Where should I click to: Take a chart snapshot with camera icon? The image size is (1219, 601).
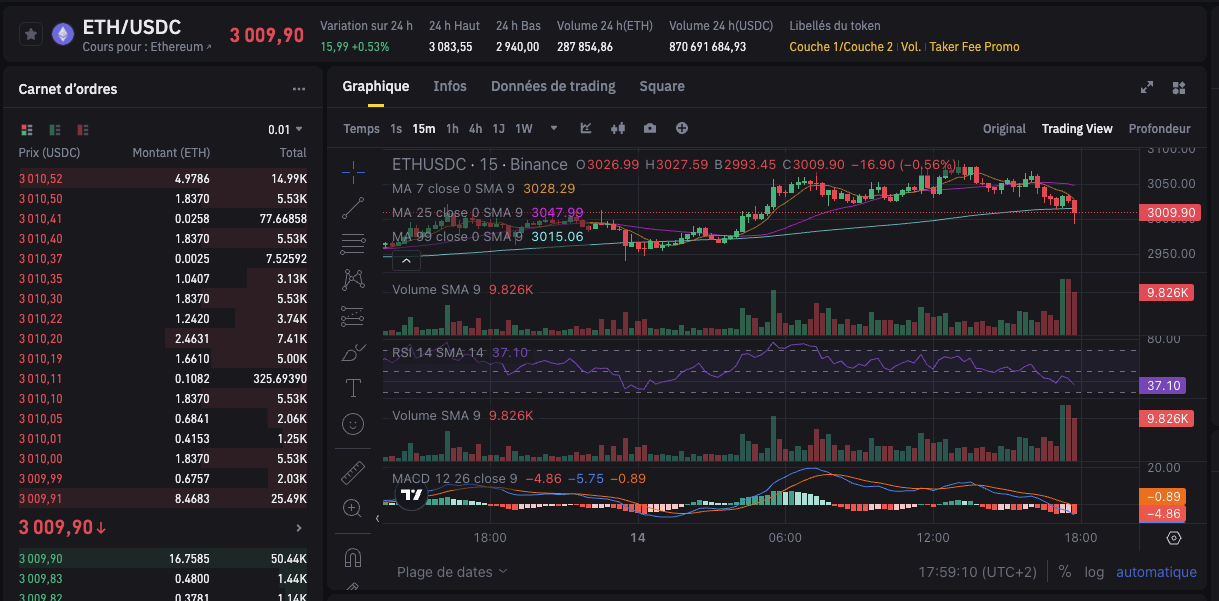click(650, 128)
